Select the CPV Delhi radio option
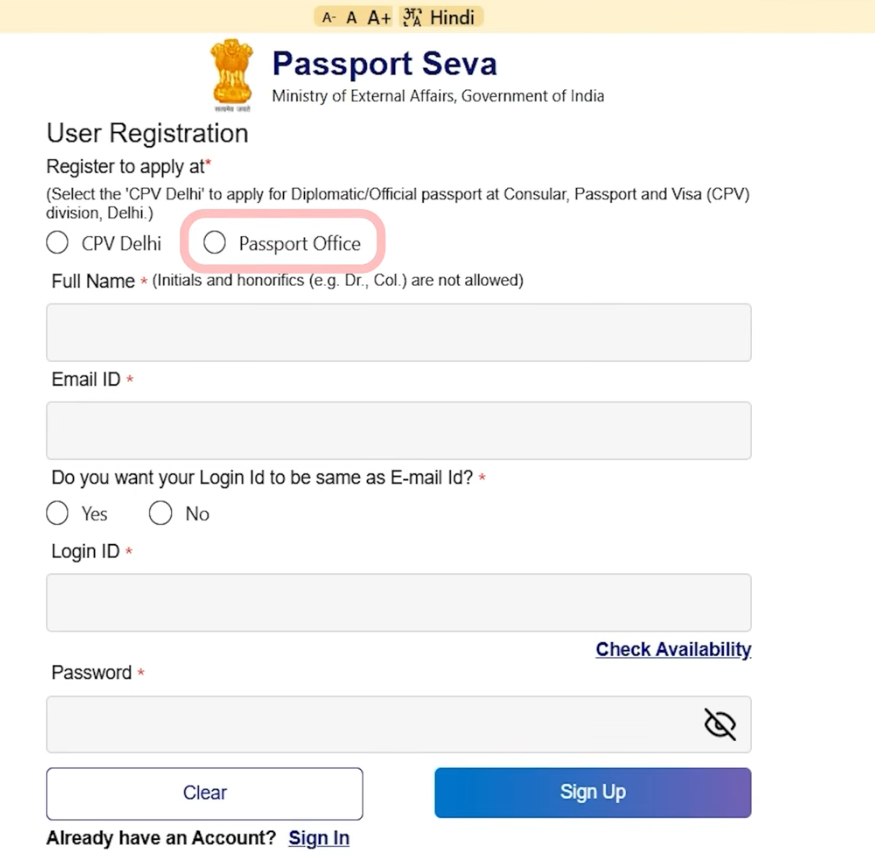This screenshot has height=855, width=875. (x=58, y=243)
